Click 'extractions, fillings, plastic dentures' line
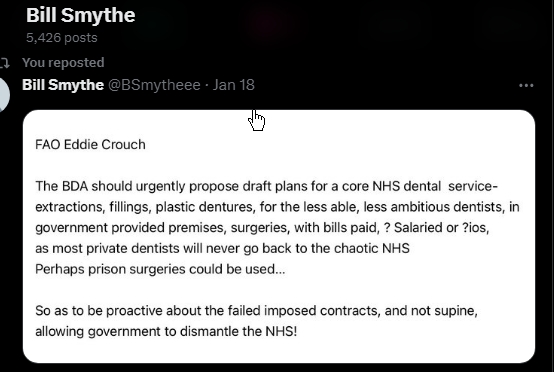The image size is (554, 372). (x=277, y=207)
